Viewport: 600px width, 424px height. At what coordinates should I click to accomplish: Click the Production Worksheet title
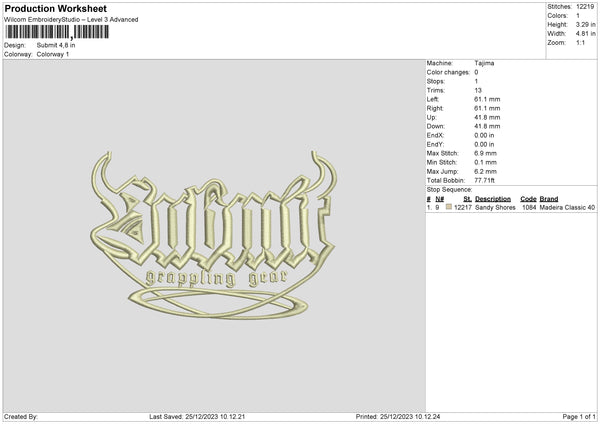click(x=55, y=8)
